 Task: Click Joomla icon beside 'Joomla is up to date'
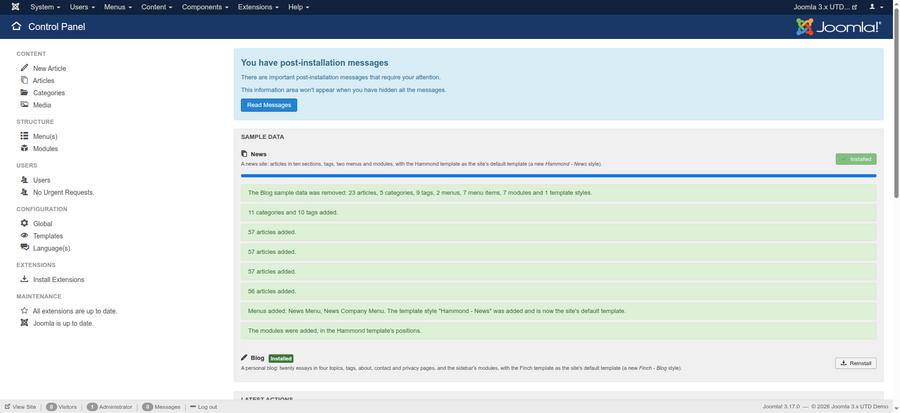coord(24,322)
